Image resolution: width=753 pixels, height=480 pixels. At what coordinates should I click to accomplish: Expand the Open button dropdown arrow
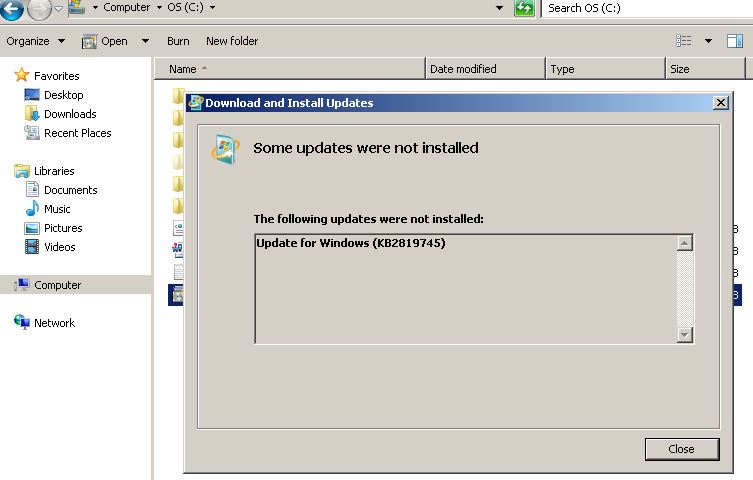[145, 41]
